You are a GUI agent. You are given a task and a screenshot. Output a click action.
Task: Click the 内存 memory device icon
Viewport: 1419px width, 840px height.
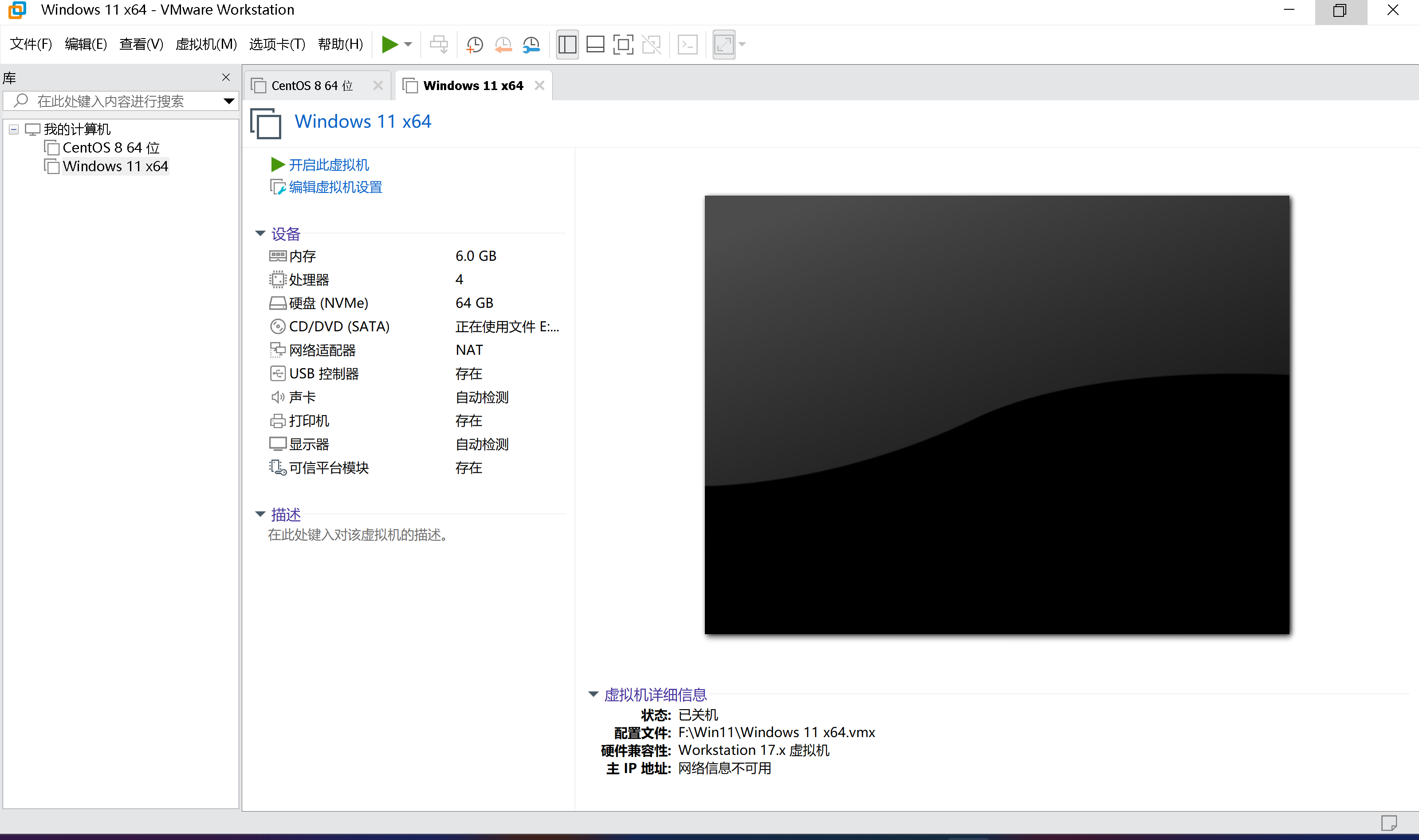[x=277, y=256]
